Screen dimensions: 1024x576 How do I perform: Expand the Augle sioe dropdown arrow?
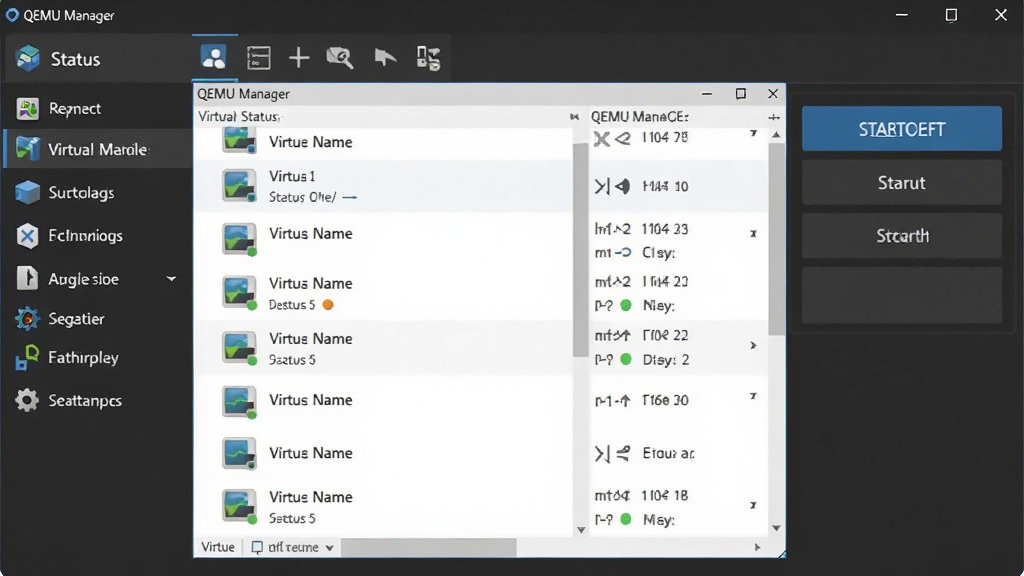click(x=171, y=279)
